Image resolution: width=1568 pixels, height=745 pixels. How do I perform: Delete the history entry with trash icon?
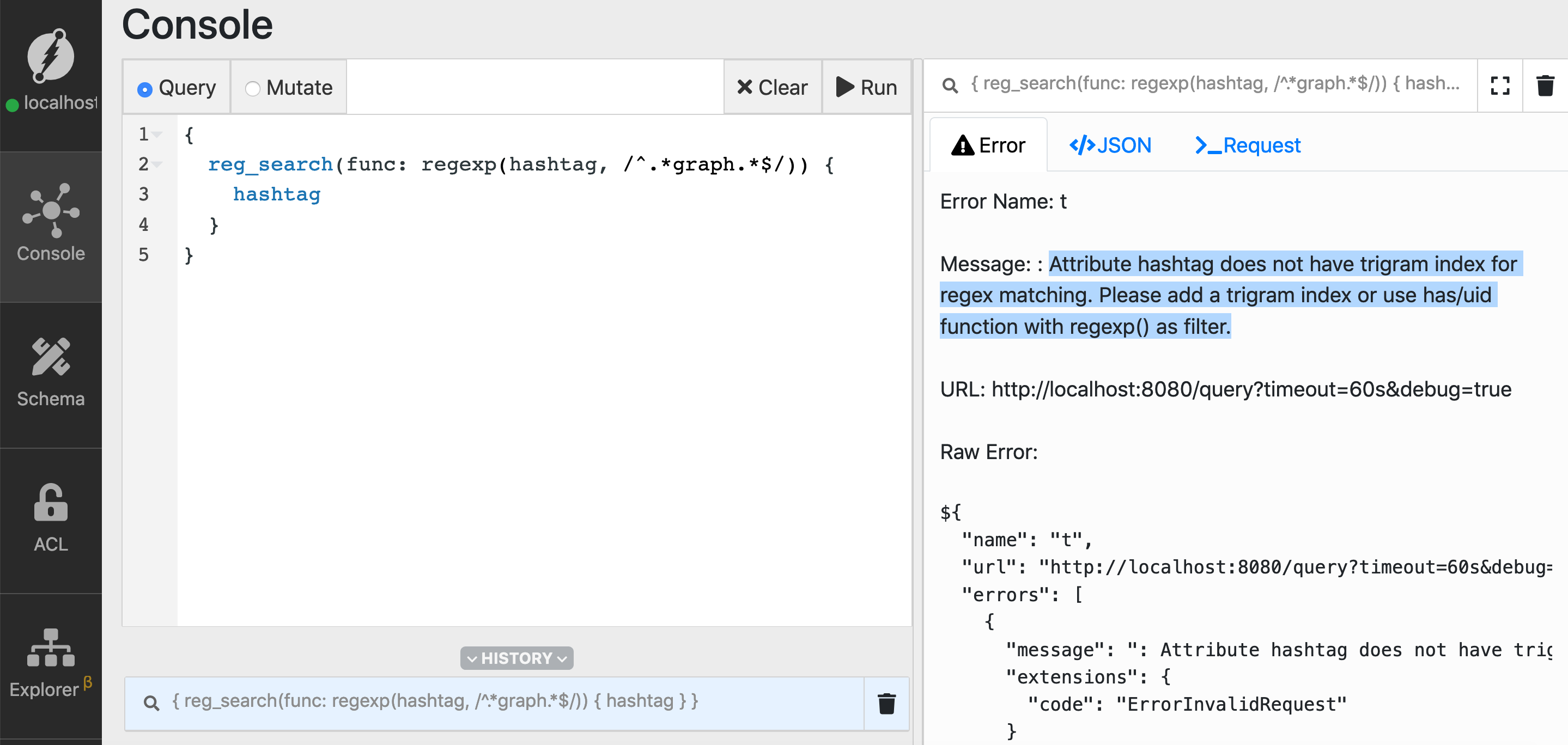point(886,703)
